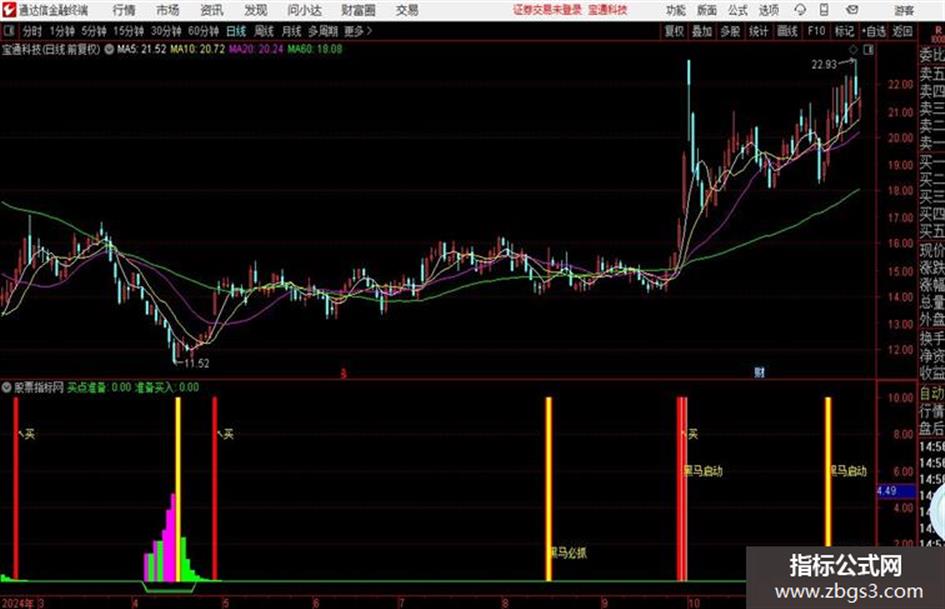Click the 黑马必抓 signal label
Viewport: 945px width, 609px height.
(x=568, y=552)
